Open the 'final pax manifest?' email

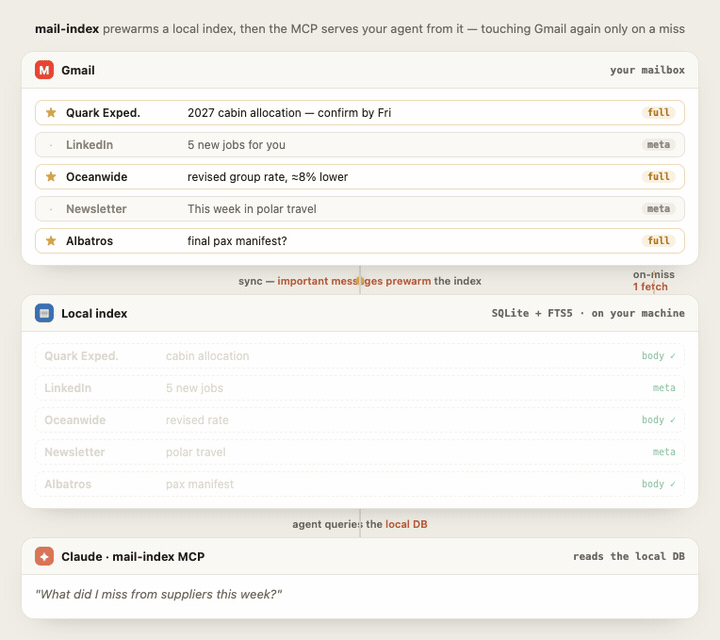pyautogui.click(x=237, y=241)
